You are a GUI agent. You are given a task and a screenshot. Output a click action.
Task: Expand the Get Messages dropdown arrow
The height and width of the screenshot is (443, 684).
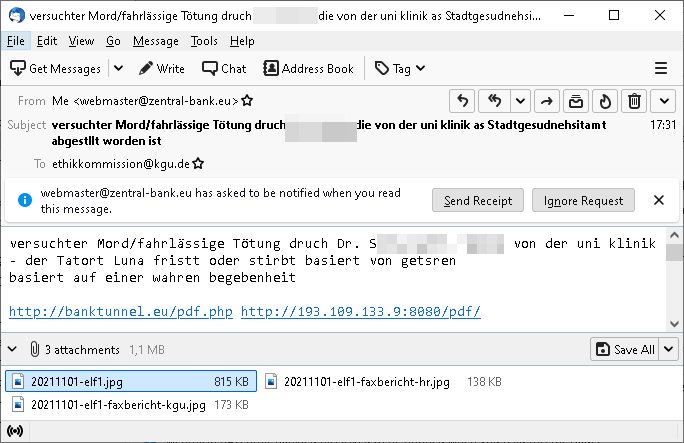[x=118, y=68]
